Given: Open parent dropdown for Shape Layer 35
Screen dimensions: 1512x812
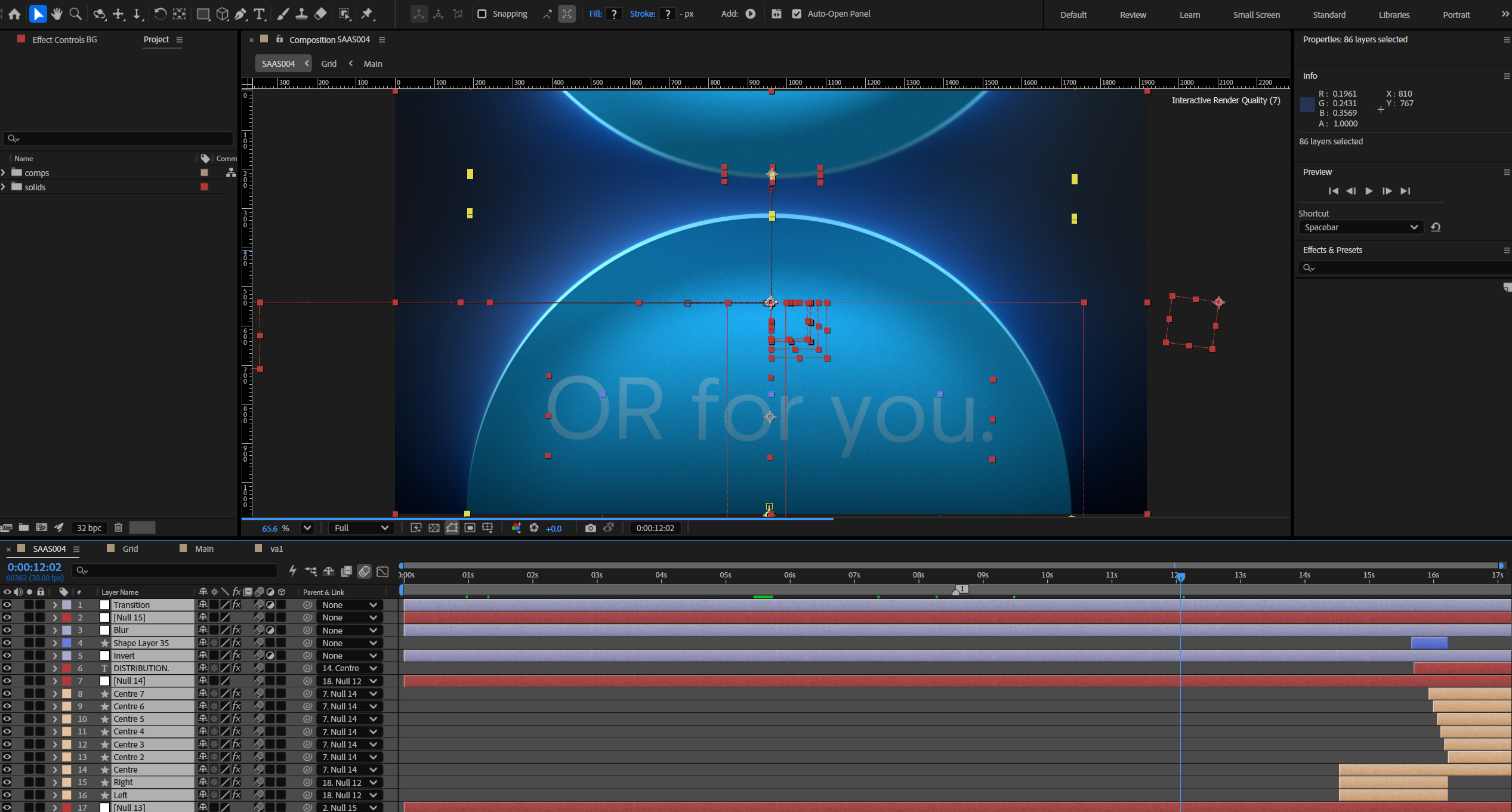Looking at the screenshot, I should tap(348, 643).
